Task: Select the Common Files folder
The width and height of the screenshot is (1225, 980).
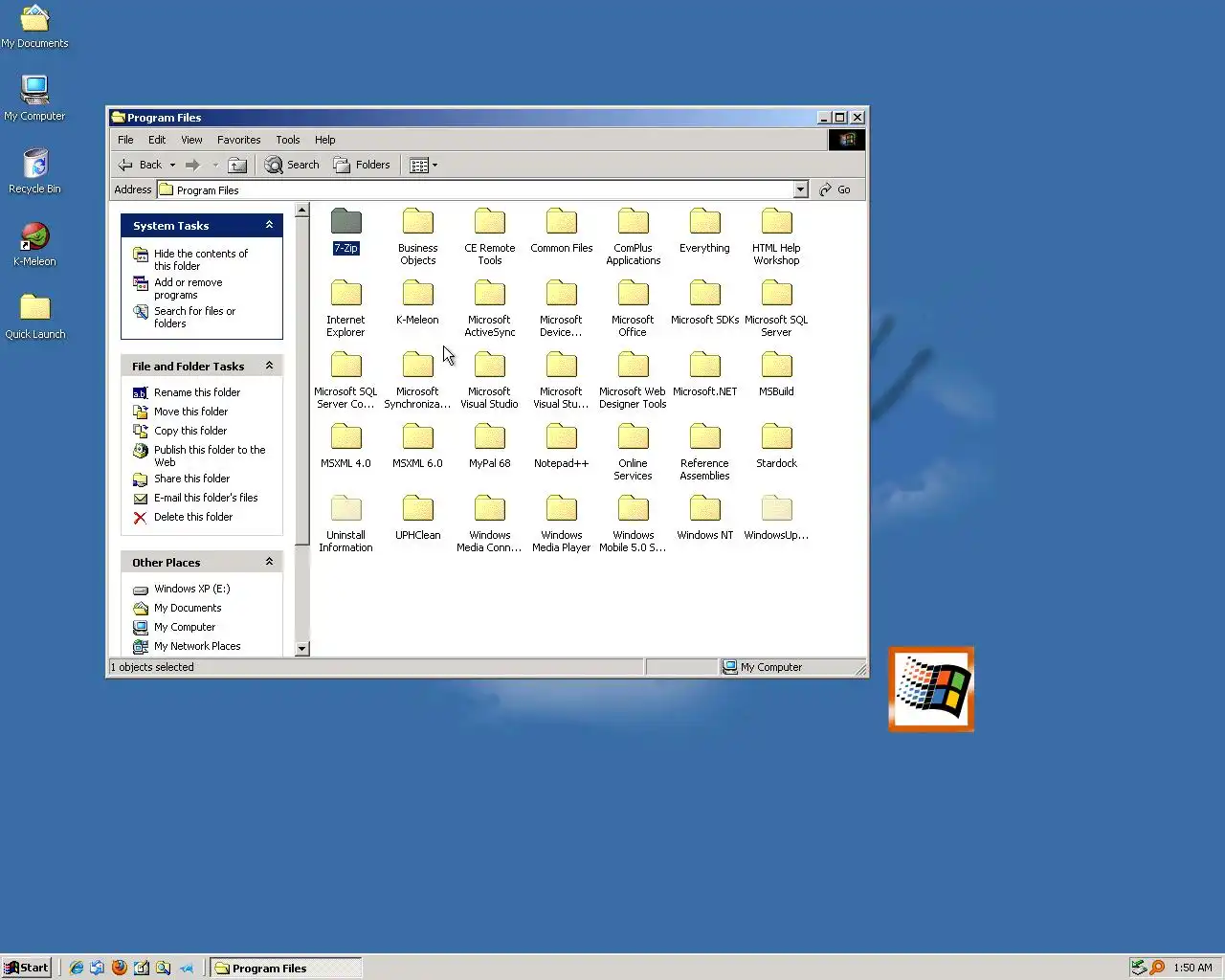Action: tap(561, 230)
